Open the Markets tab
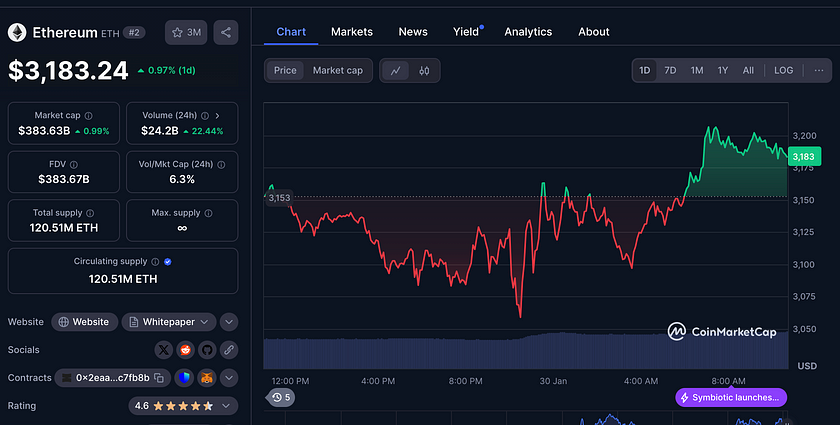Image resolution: width=840 pixels, height=425 pixels. pos(351,32)
